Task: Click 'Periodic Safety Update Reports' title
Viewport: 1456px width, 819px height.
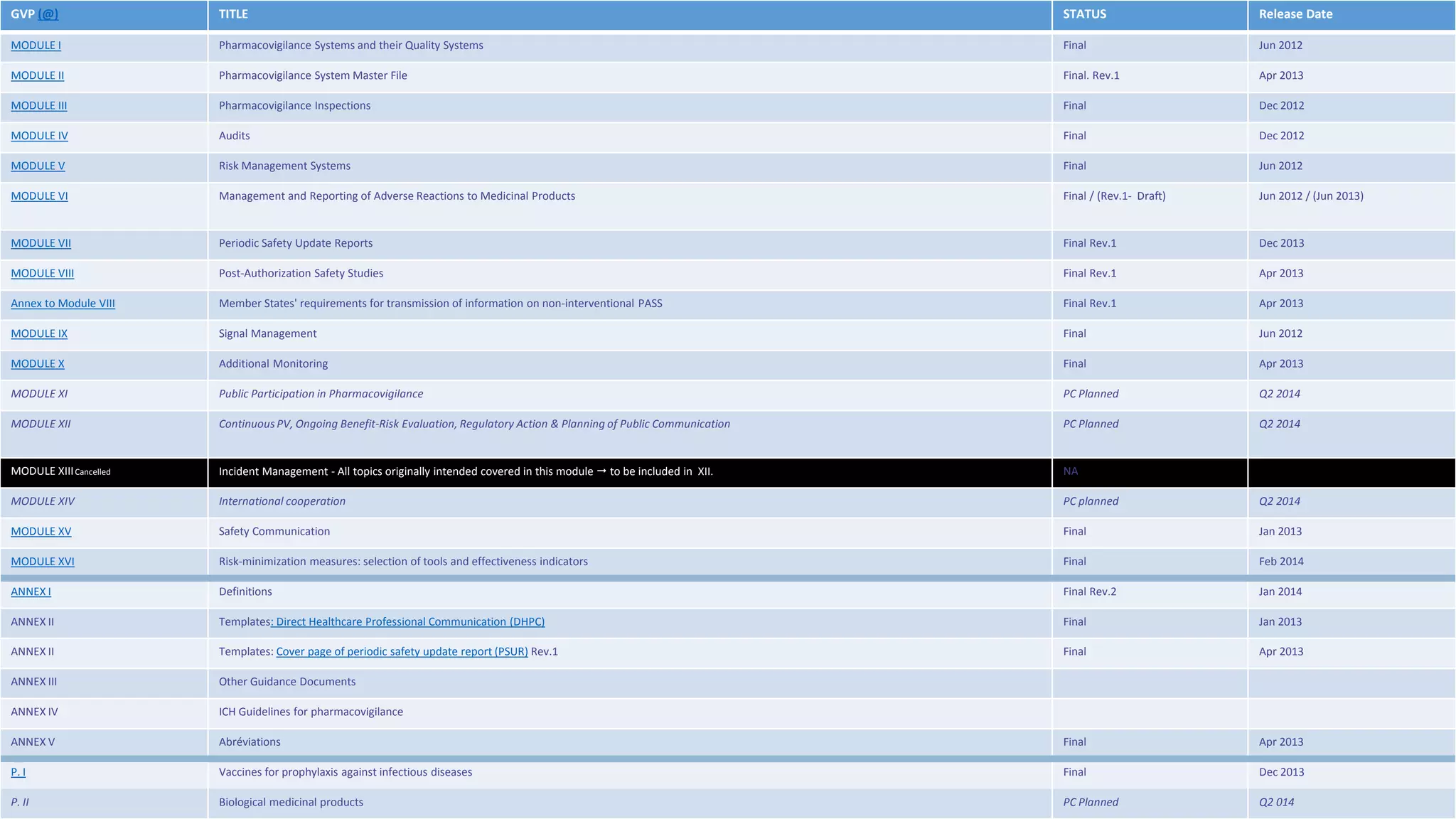Action: pos(296,243)
